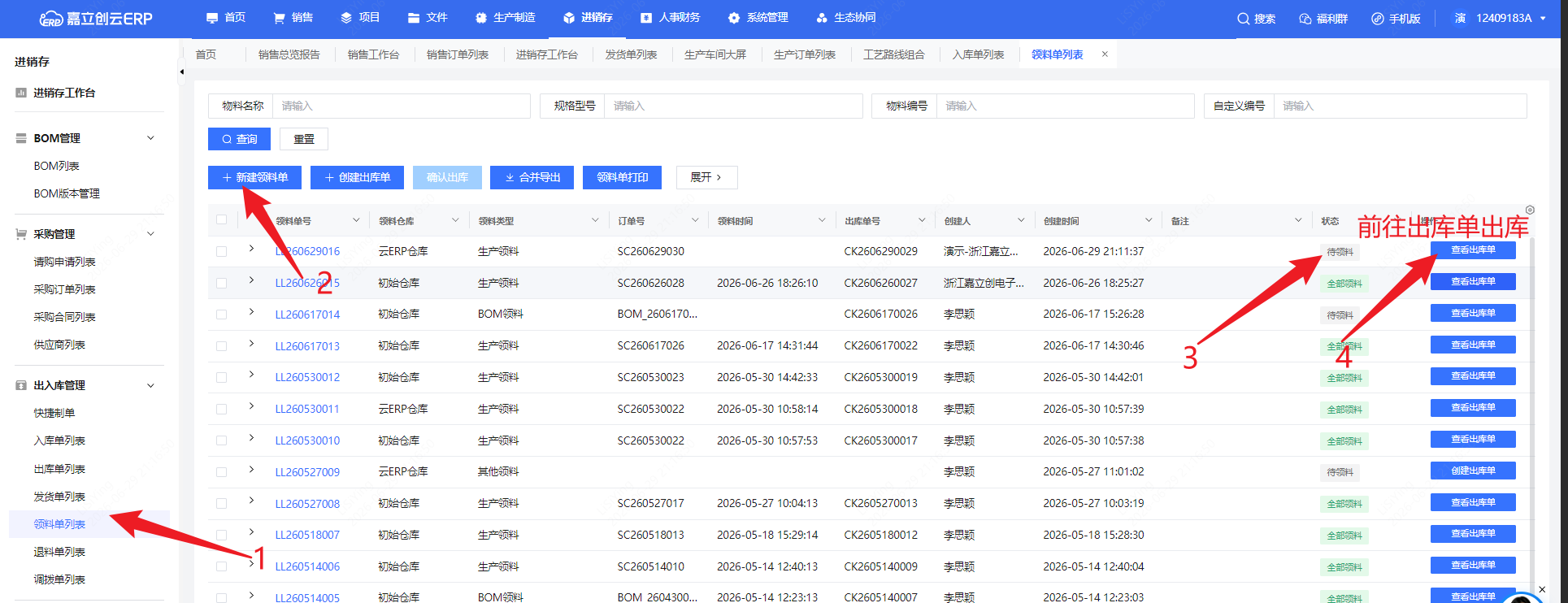This screenshot has width=1568, height=603.
Task: Select outbound number cell CK2605270013
Action: (881, 503)
